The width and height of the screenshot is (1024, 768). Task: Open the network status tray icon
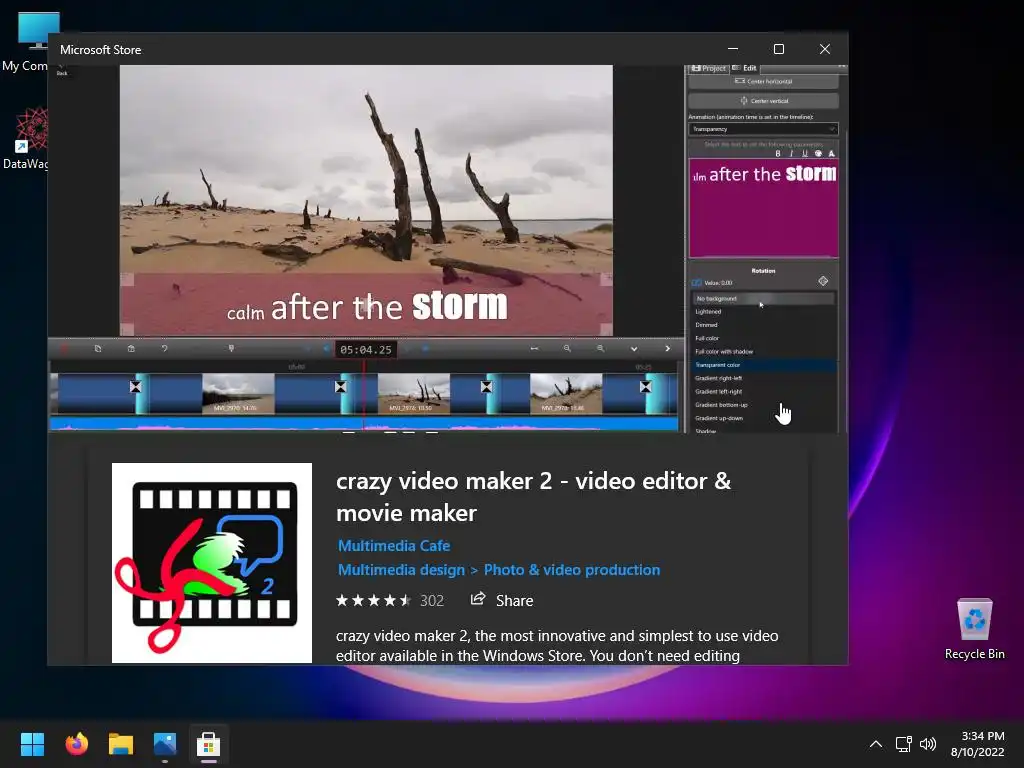(x=904, y=744)
